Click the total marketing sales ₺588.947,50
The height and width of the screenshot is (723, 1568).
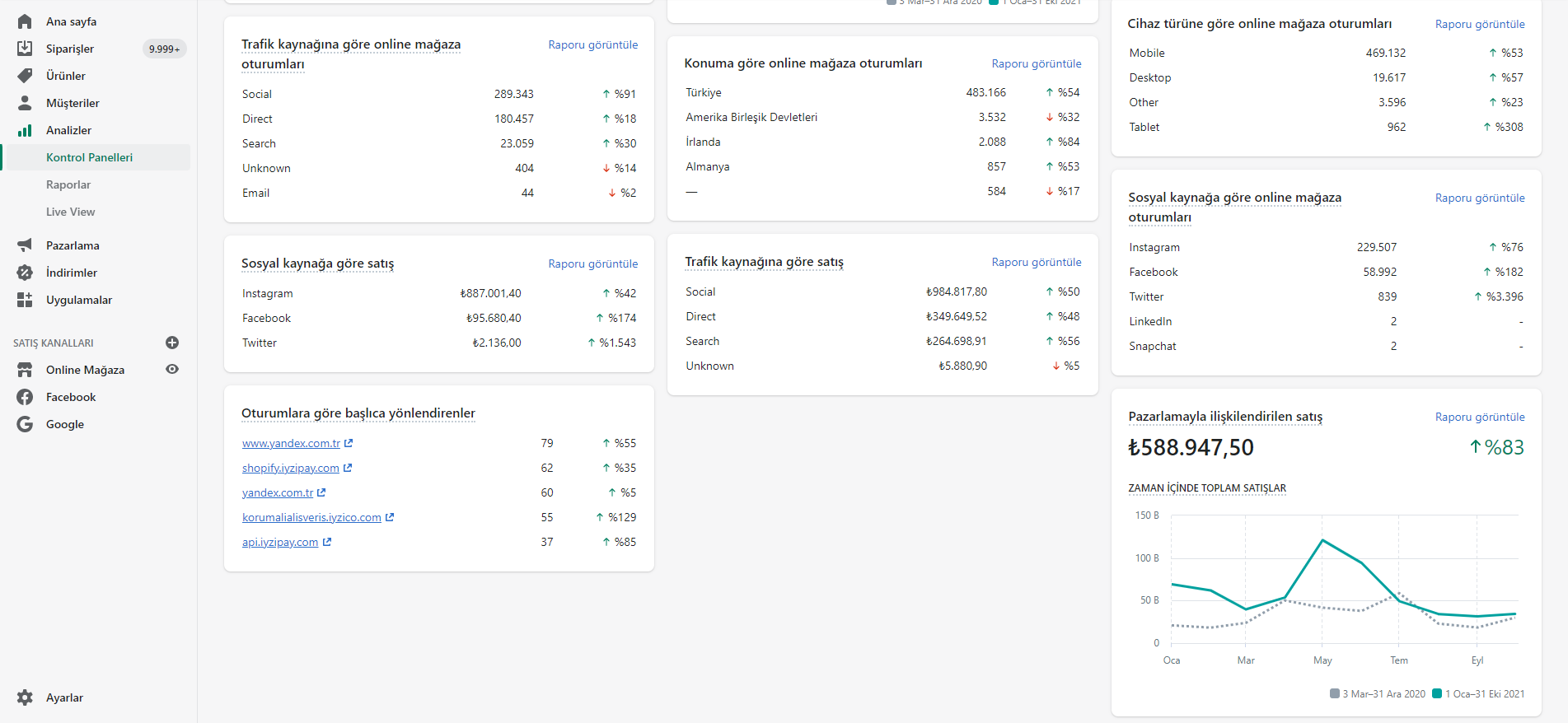pyautogui.click(x=1191, y=447)
